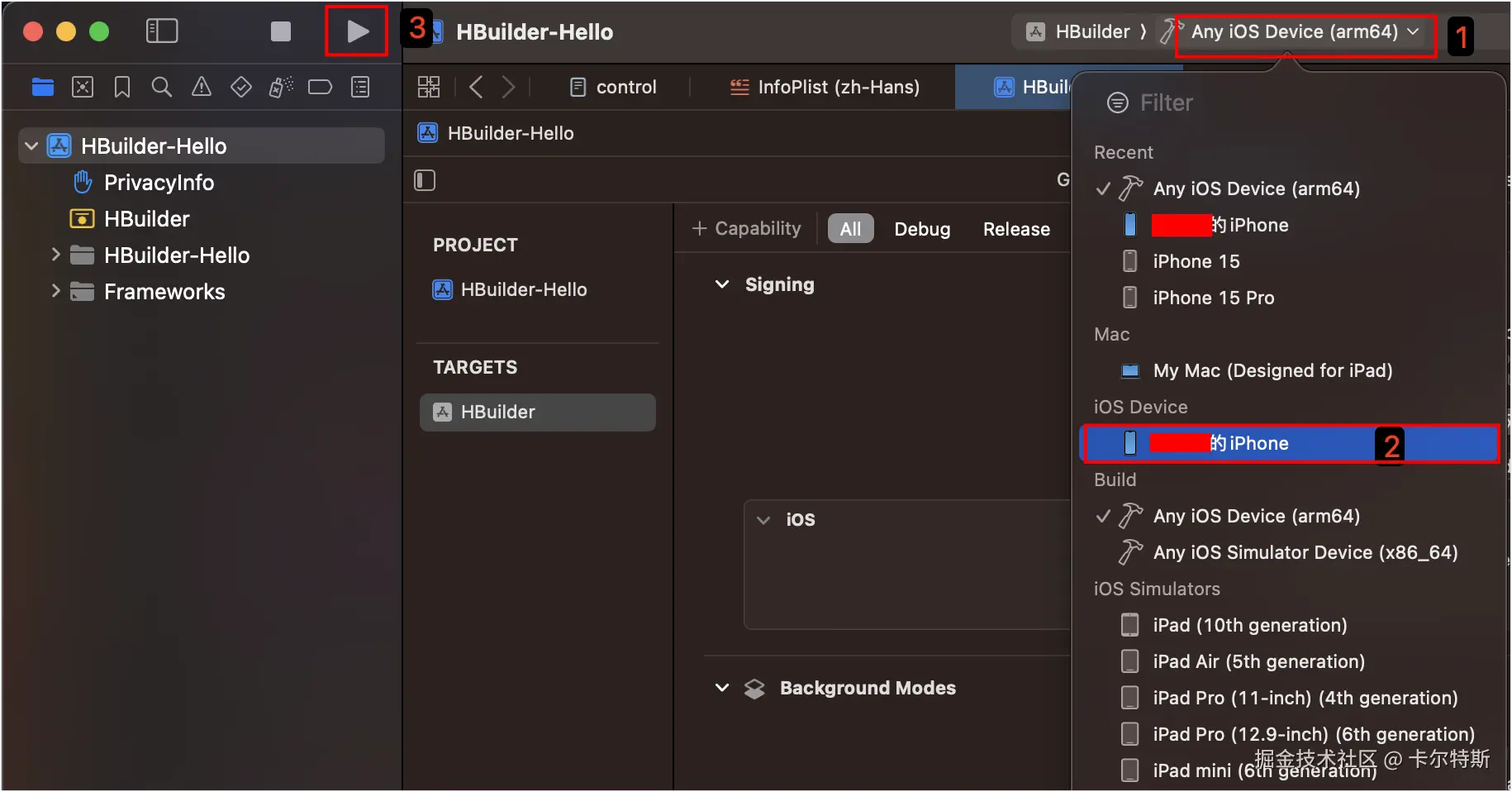Screen dimensions: 1512x792
Task: Collapse the Background Modes section
Action: click(x=722, y=688)
